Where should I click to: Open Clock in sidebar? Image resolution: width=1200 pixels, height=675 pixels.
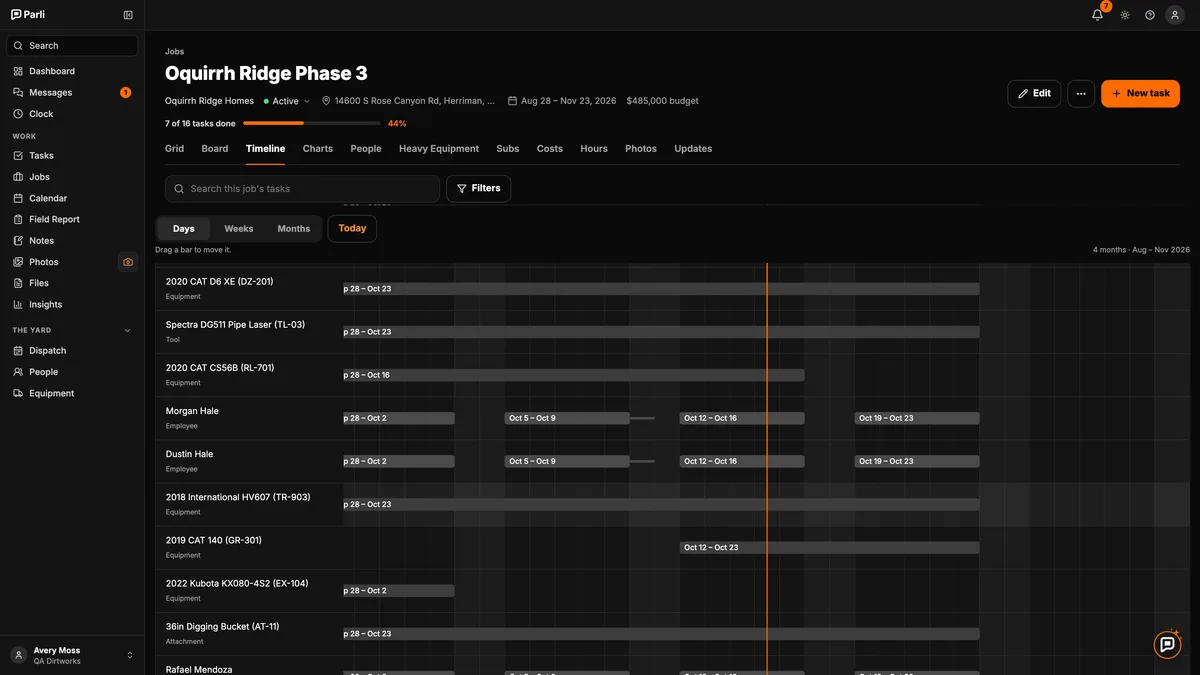tap(72, 114)
